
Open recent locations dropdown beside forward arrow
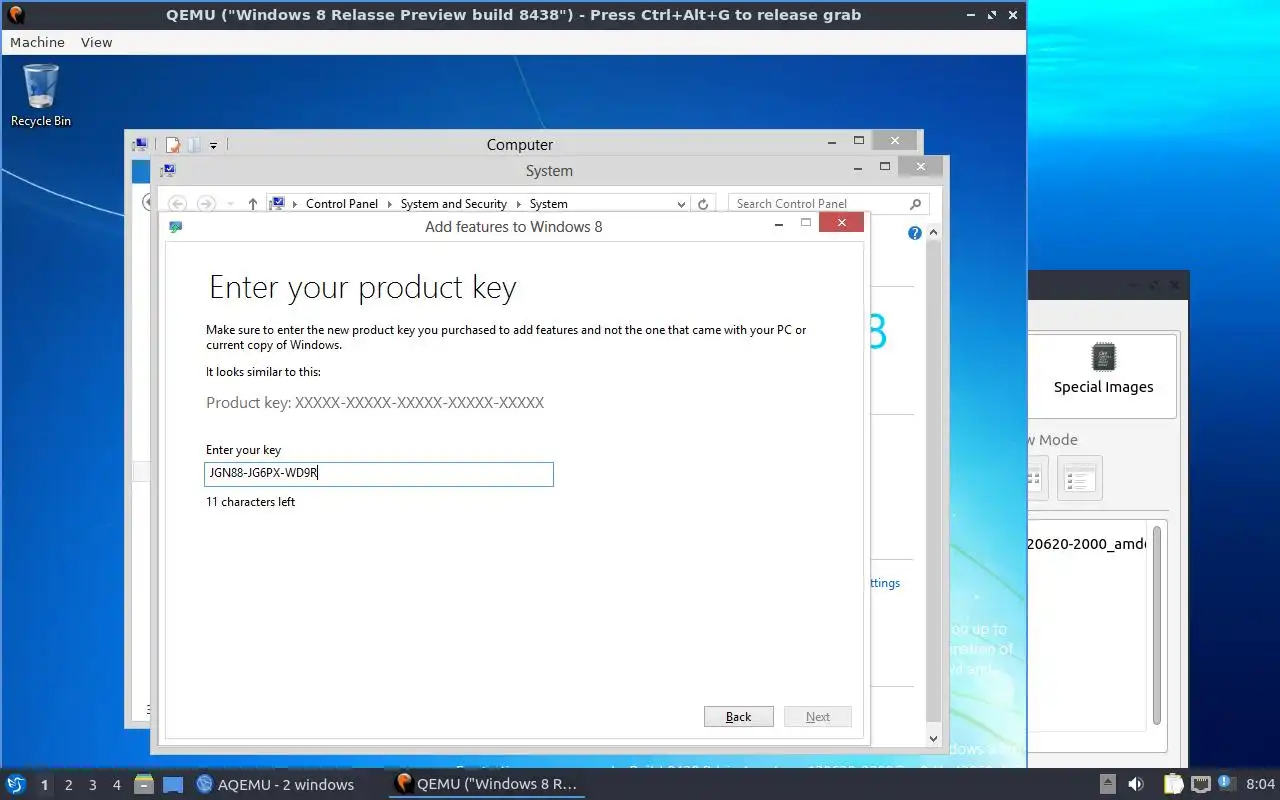(230, 204)
